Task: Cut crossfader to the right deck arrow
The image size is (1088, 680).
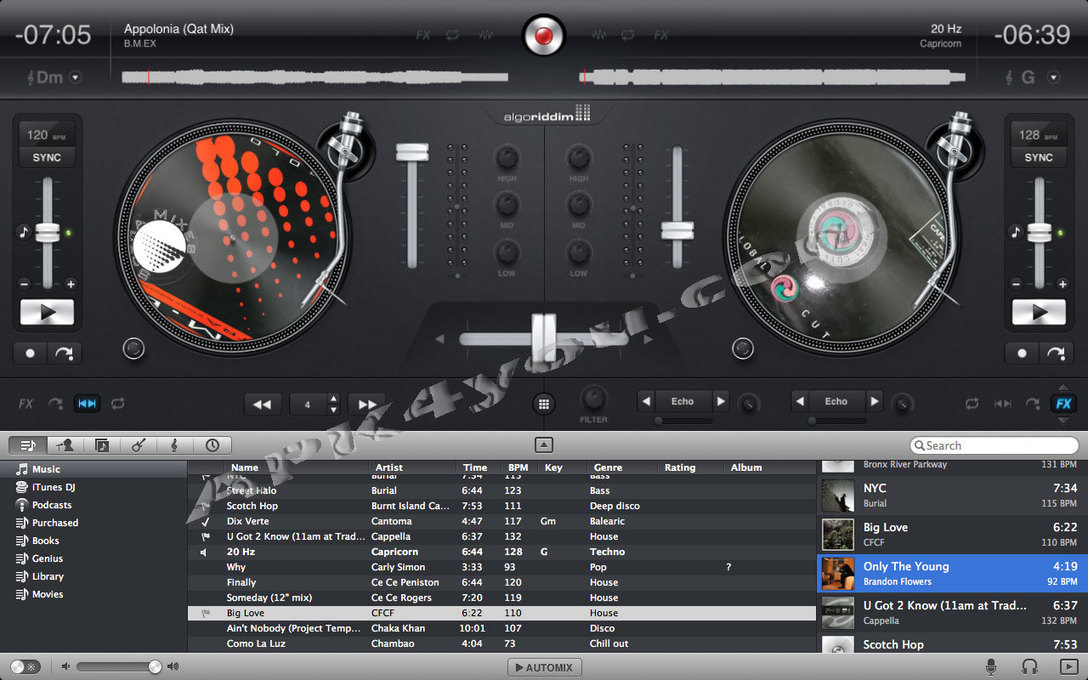Action: (x=648, y=339)
